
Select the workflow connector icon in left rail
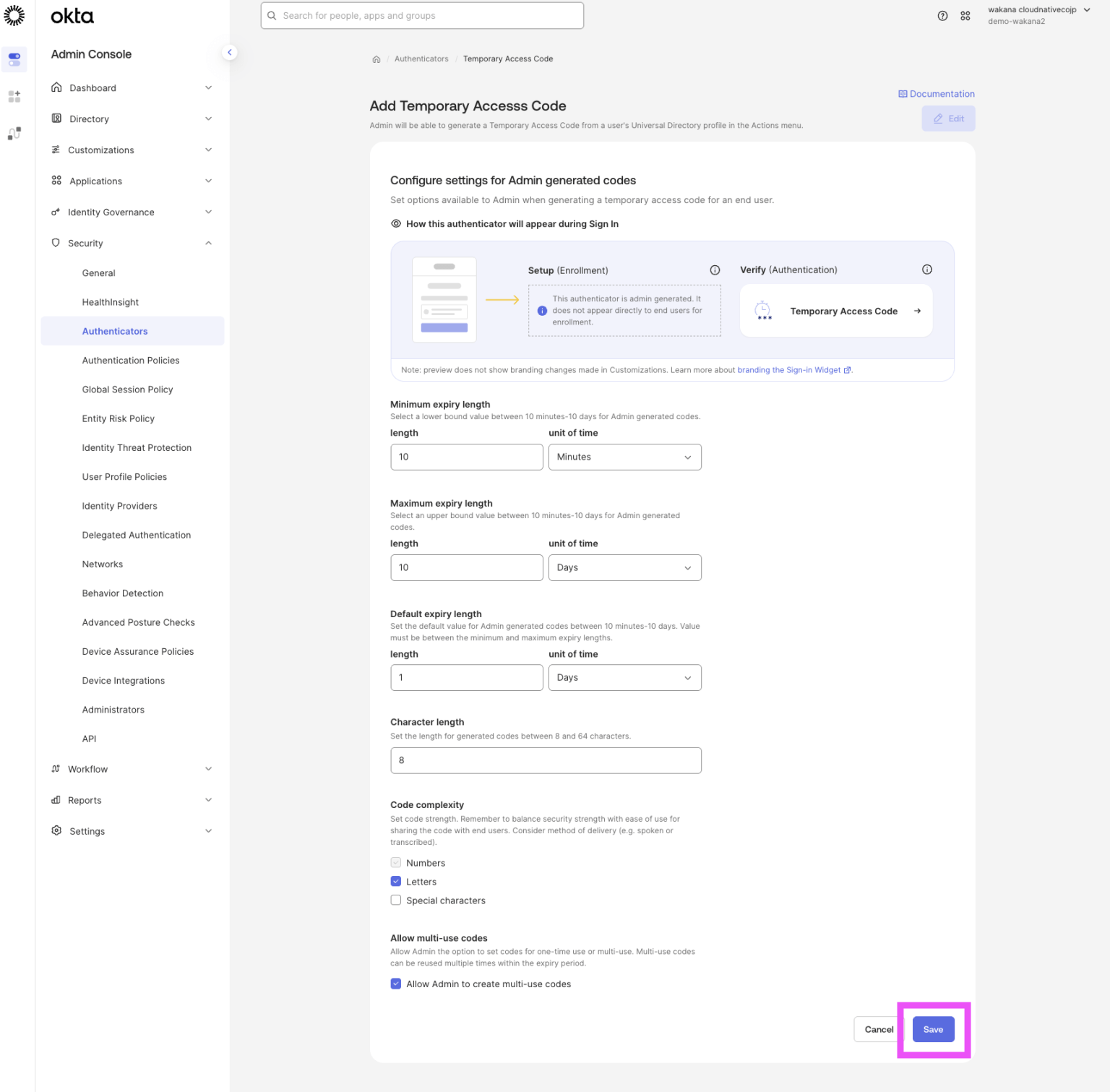pyautogui.click(x=14, y=134)
